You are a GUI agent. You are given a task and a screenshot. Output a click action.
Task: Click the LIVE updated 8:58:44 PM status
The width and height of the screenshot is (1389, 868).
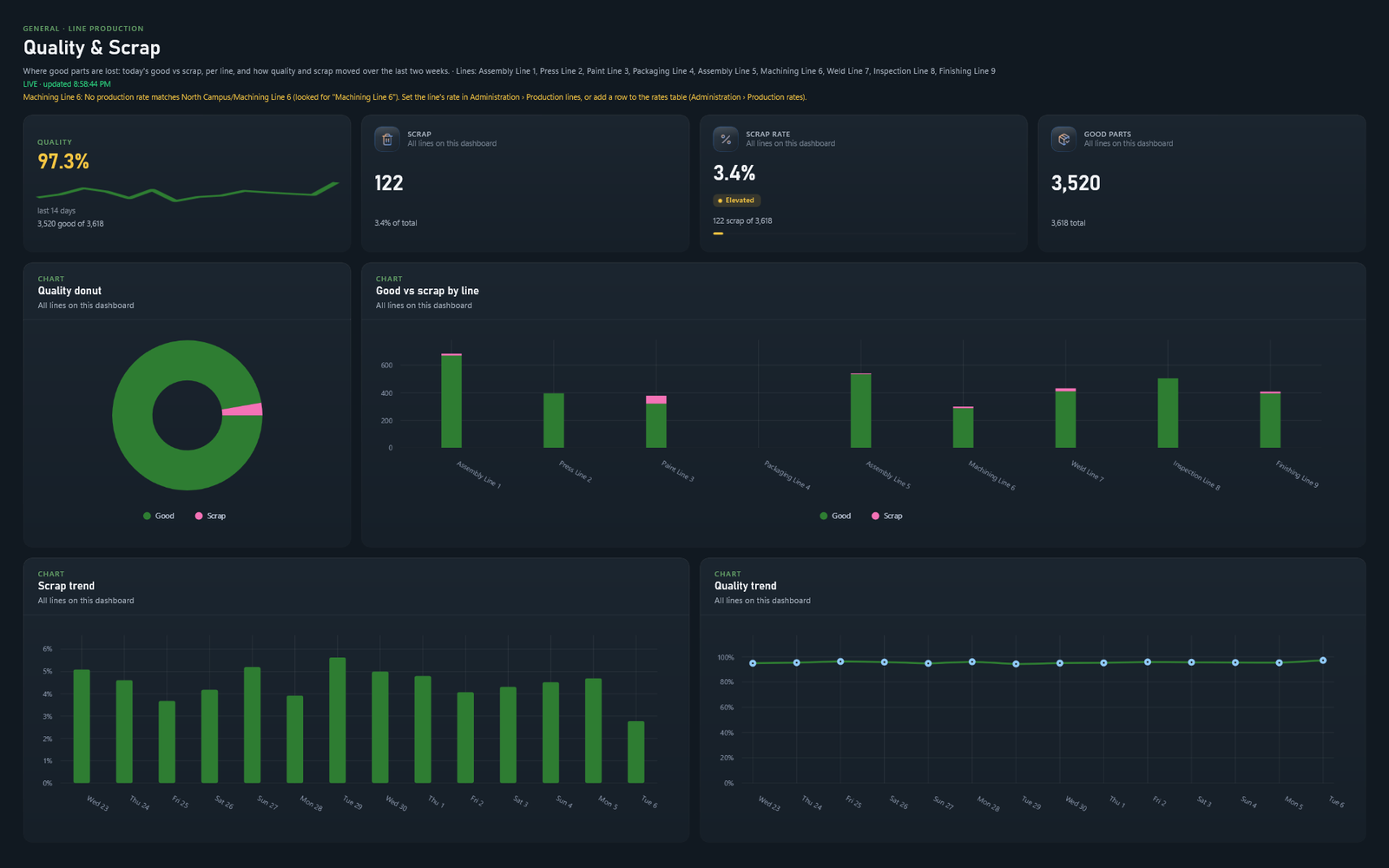click(67, 84)
